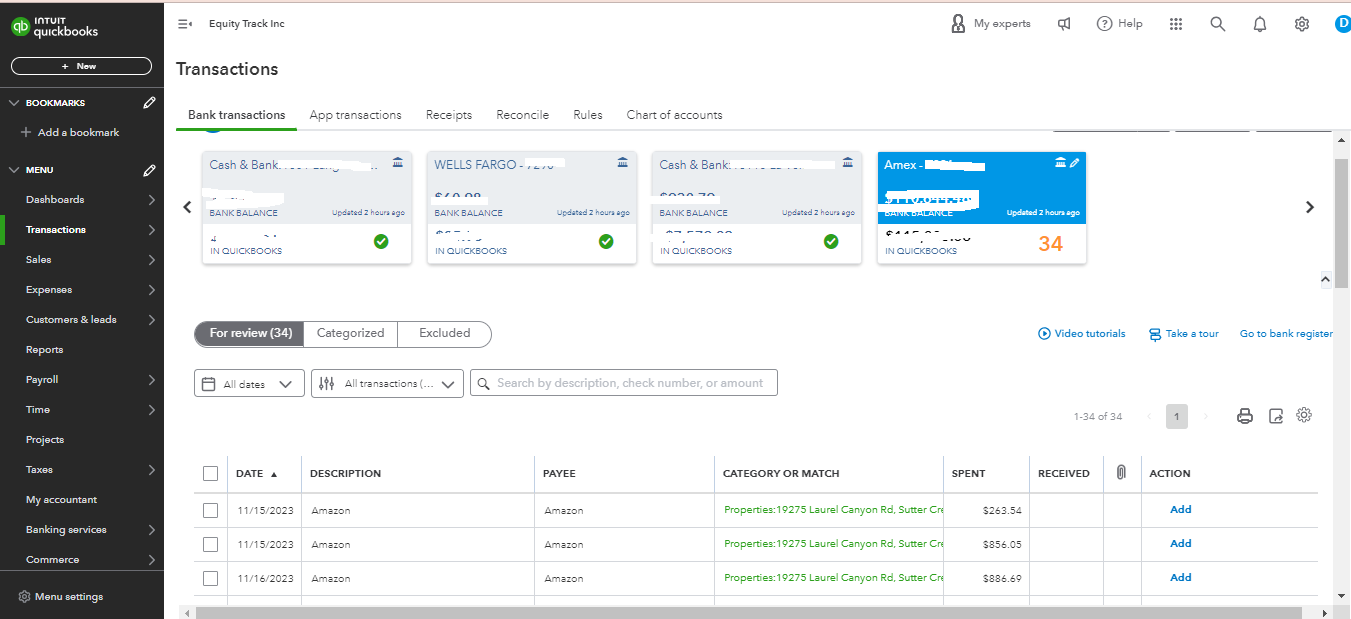Image resolution: width=1351 pixels, height=619 pixels.
Task: Collapse the Bookmarks section
Action: click(x=14, y=103)
